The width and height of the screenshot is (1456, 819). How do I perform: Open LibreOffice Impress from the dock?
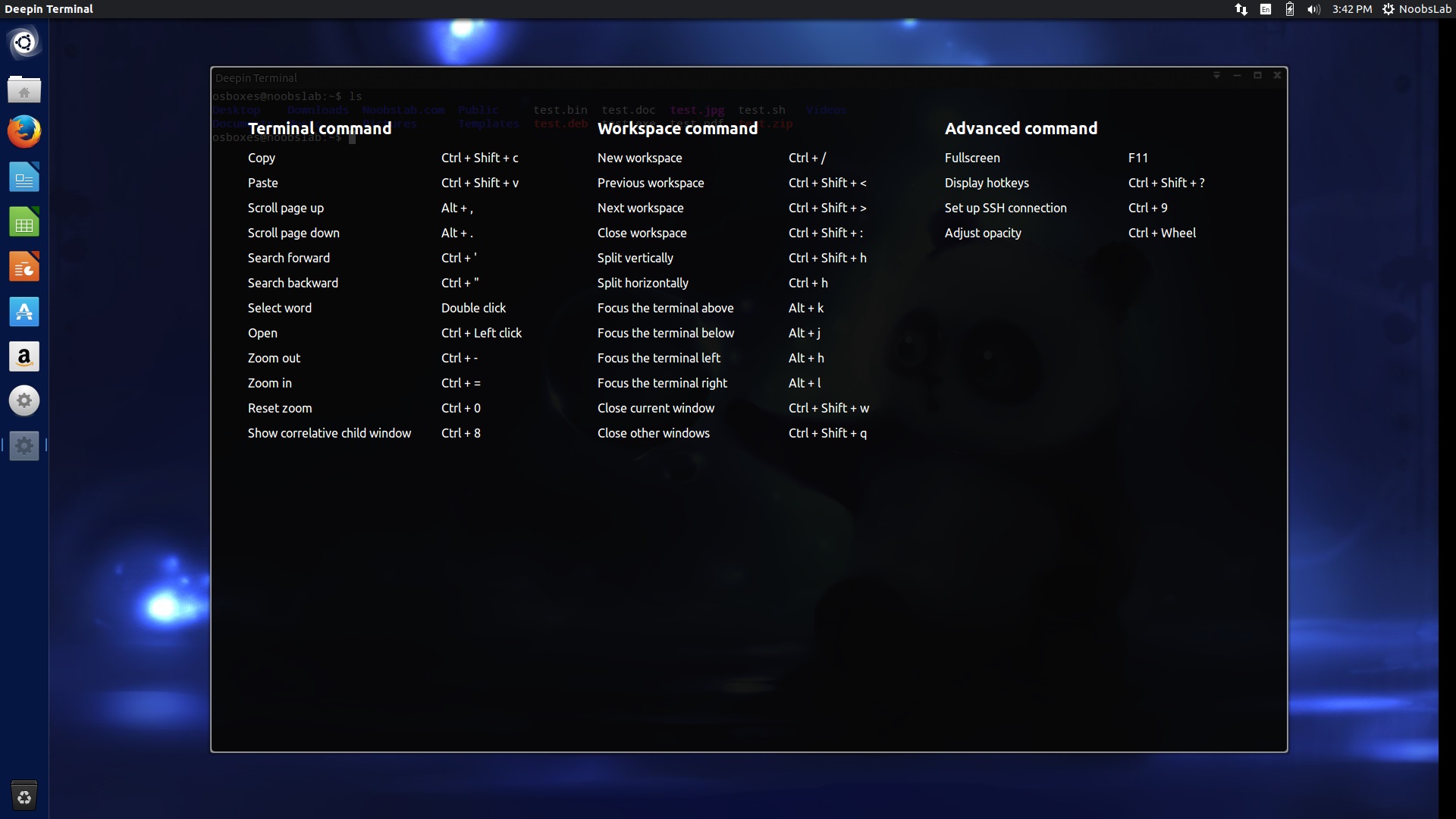[24, 266]
